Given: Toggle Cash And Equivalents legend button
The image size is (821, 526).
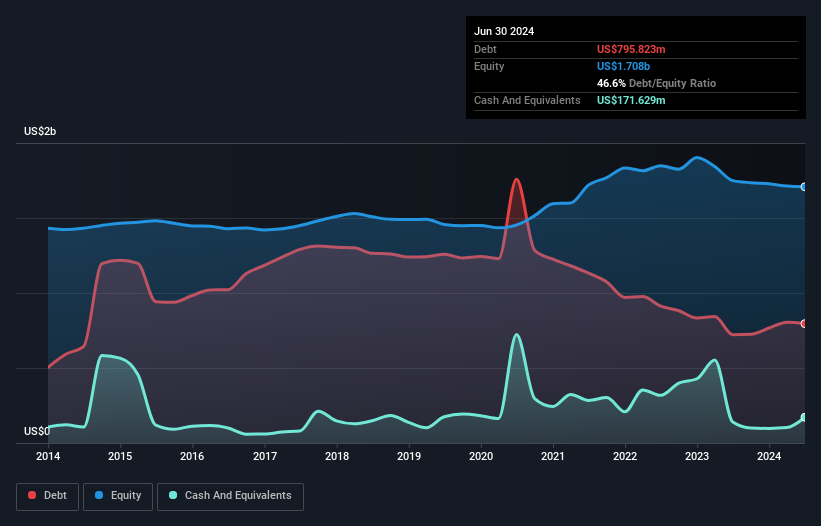Looking at the screenshot, I should 230,496.
